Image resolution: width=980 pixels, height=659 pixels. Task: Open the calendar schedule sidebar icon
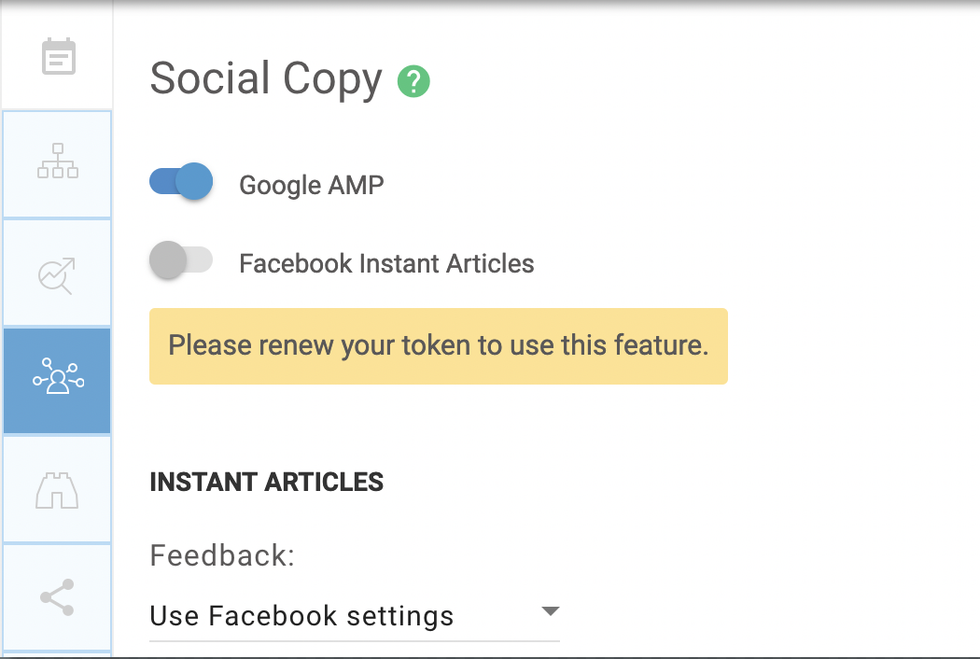[58, 56]
